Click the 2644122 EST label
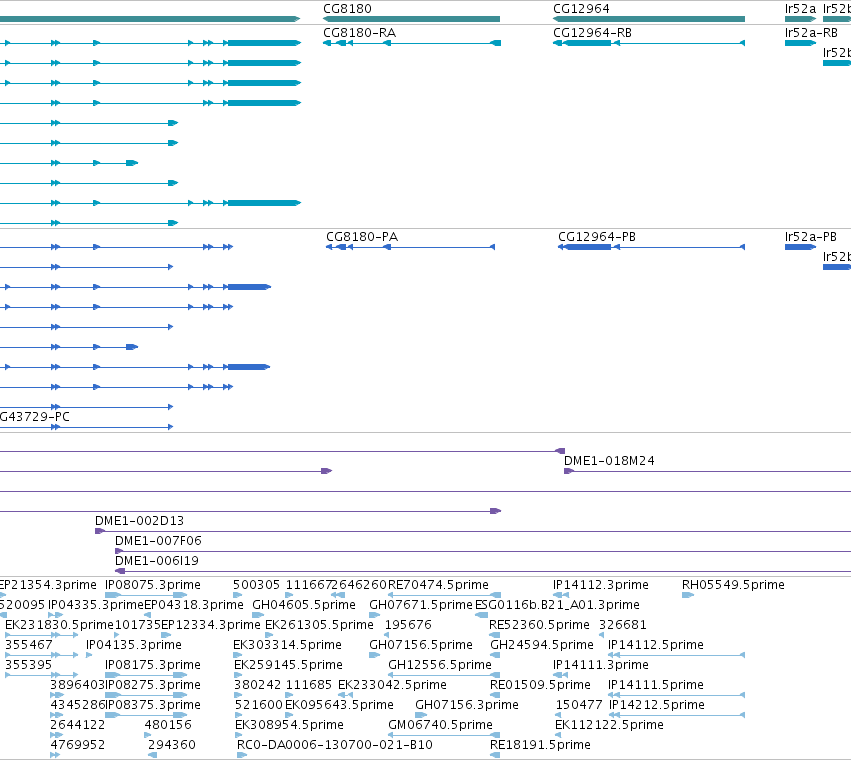851x760 pixels. point(78,725)
